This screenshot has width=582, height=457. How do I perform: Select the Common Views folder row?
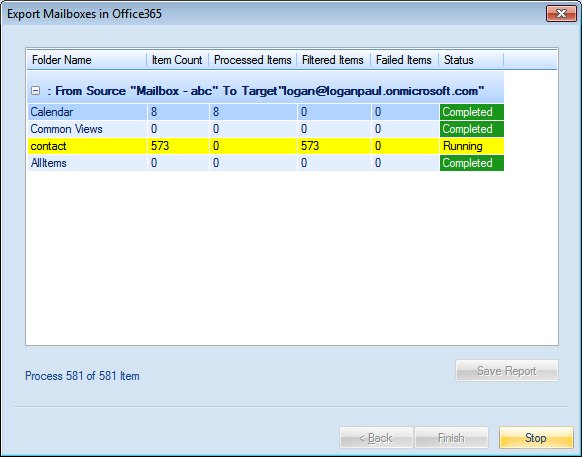point(266,129)
